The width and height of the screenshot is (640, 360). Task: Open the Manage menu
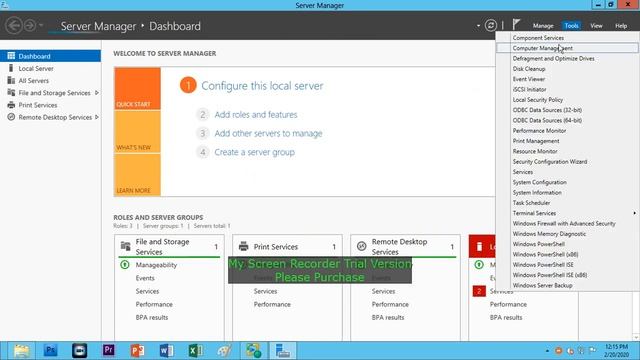[543, 26]
